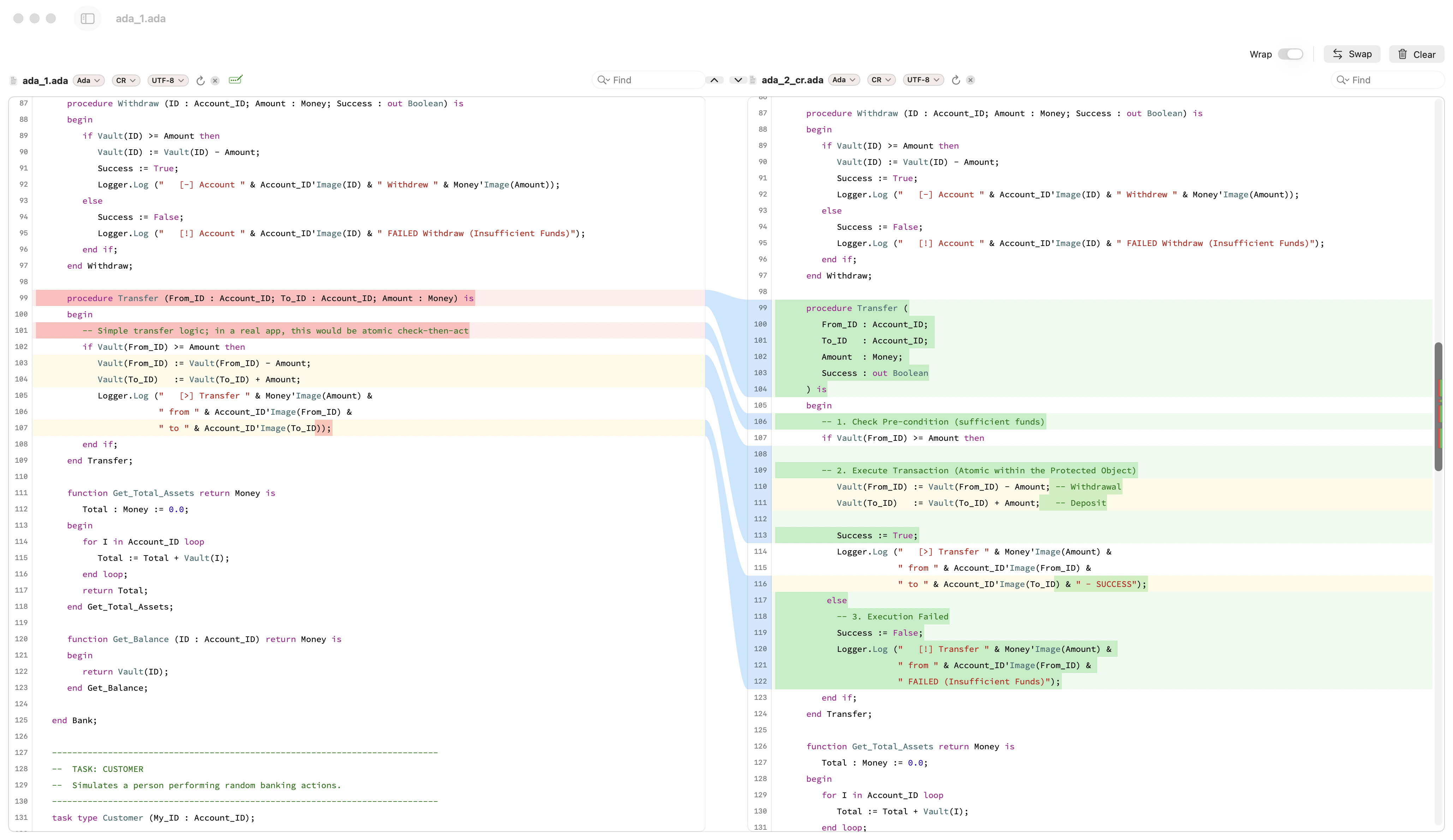Jump to the previous difference arrow
The width and height of the screenshot is (1453, 840).
(714, 80)
